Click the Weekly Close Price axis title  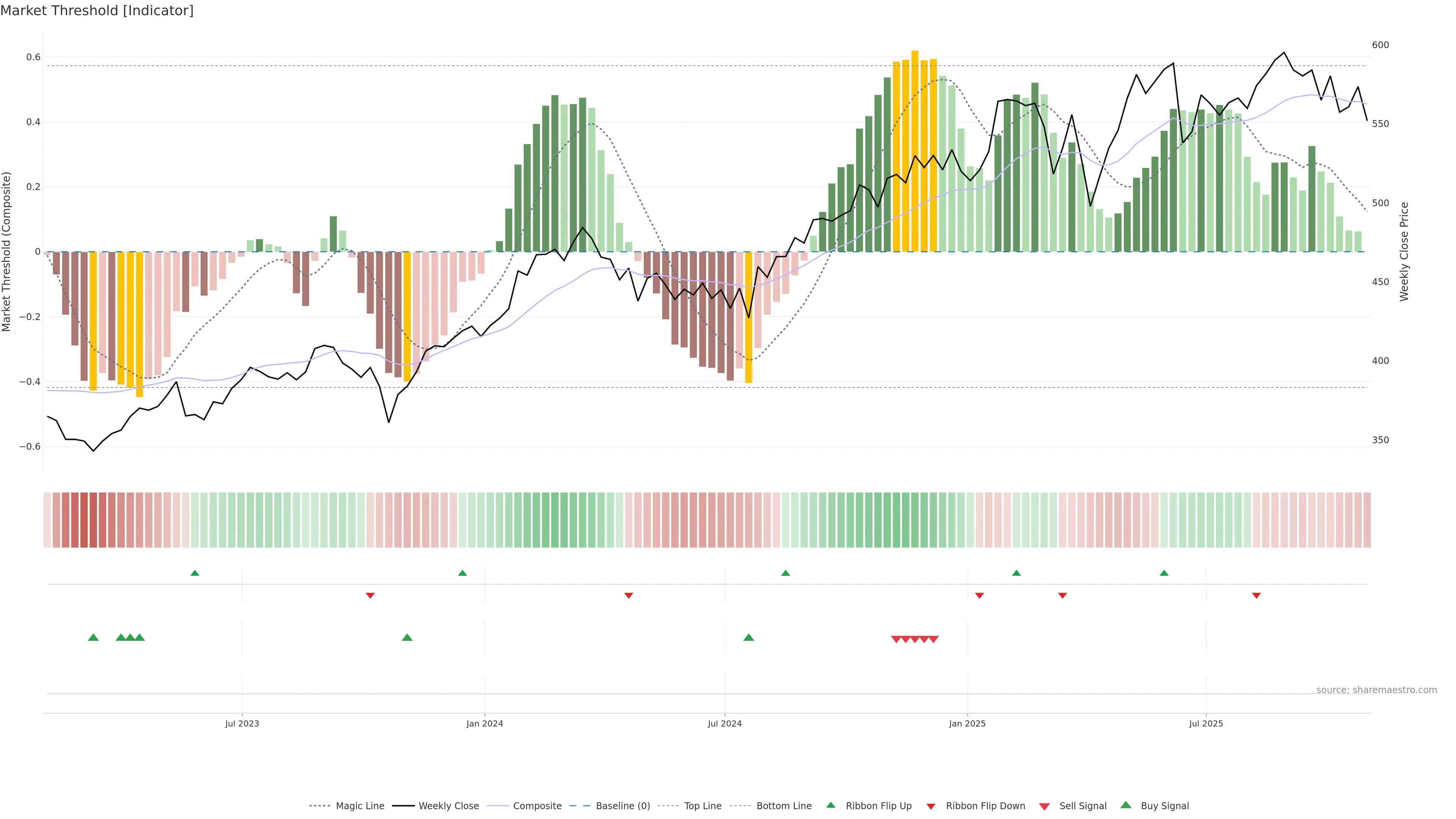click(x=1404, y=251)
